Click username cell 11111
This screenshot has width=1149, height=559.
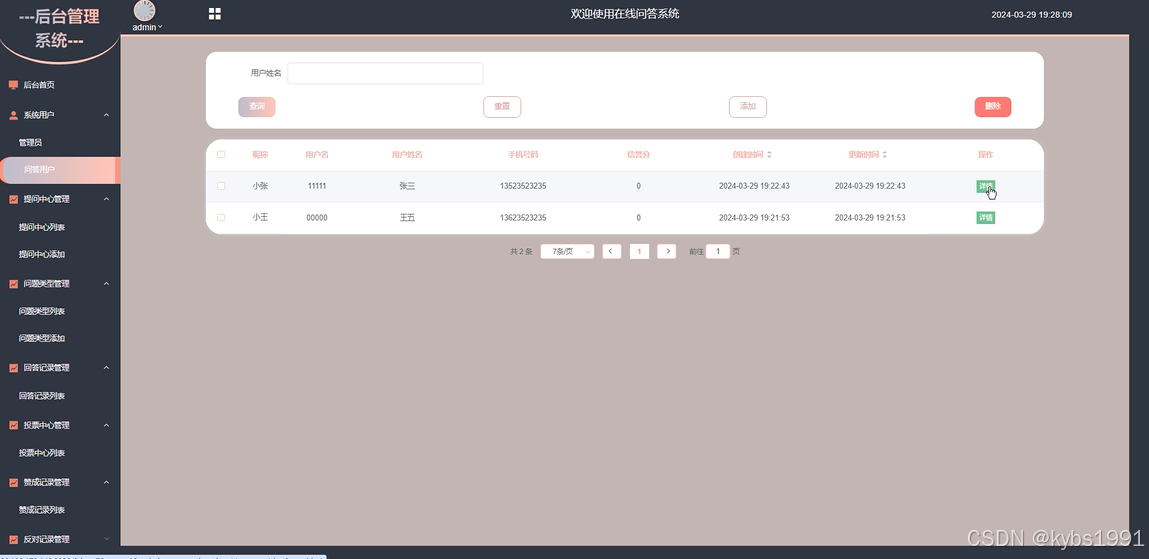click(x=317, y=186)
